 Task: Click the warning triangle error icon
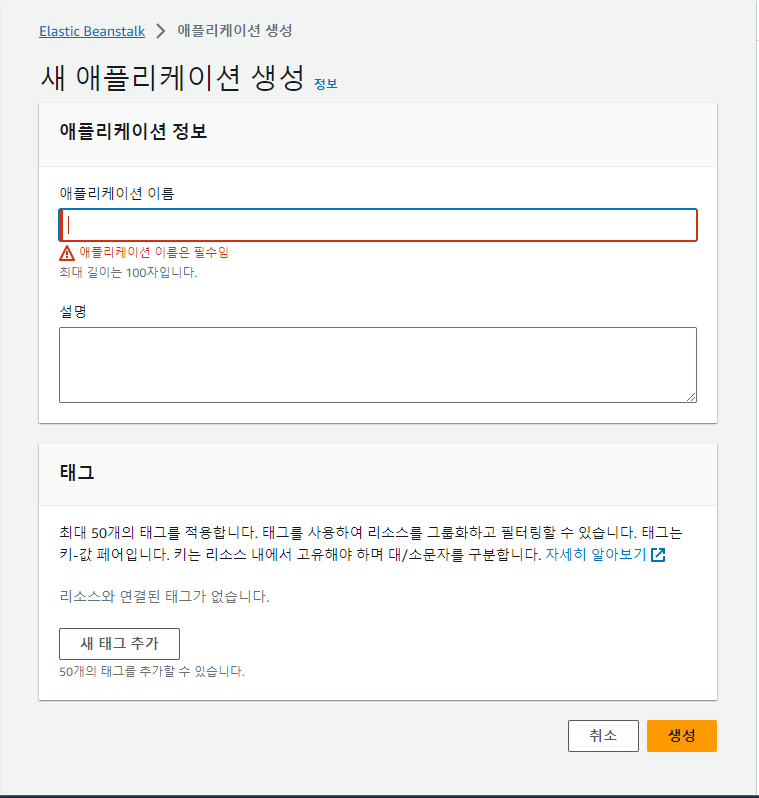(67, 253)
